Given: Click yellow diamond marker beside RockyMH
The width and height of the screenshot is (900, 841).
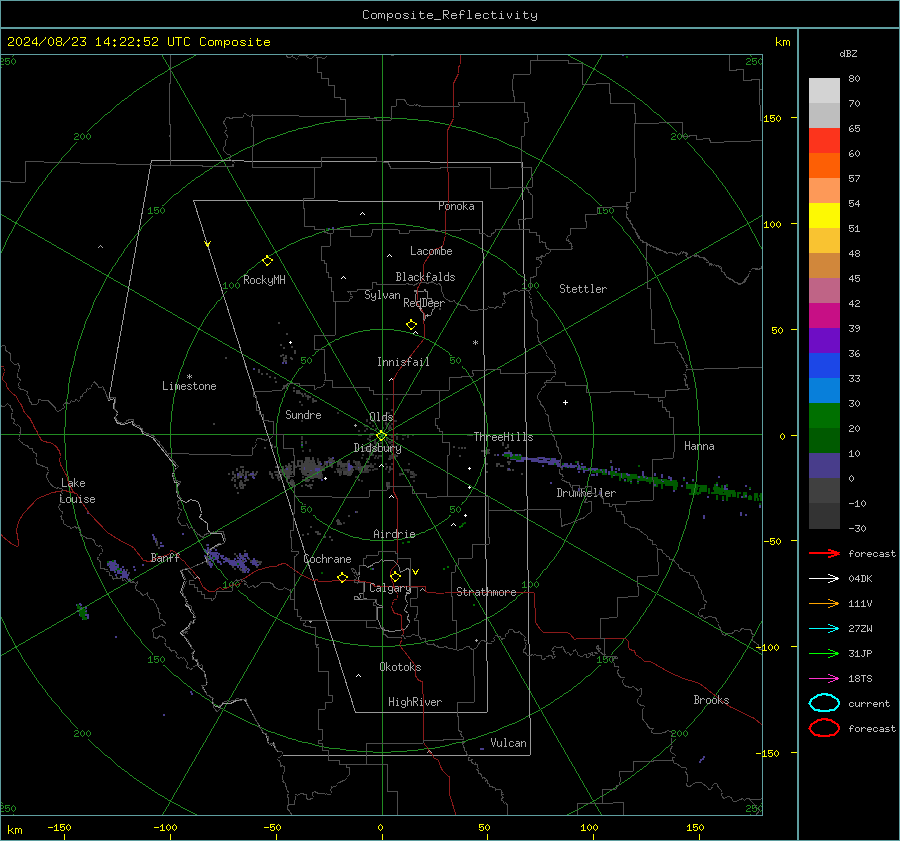Looking at the screenshot, I should pyautogui.click(x=267, y=261).
